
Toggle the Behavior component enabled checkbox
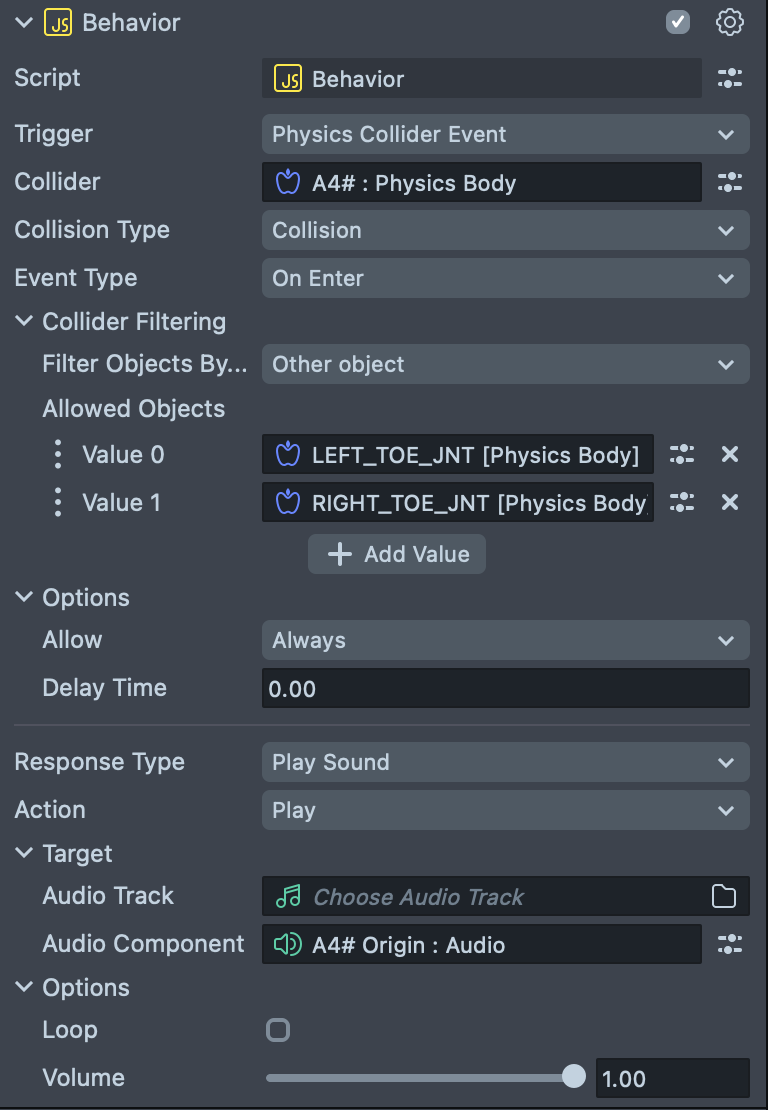[x=677, y=22]
